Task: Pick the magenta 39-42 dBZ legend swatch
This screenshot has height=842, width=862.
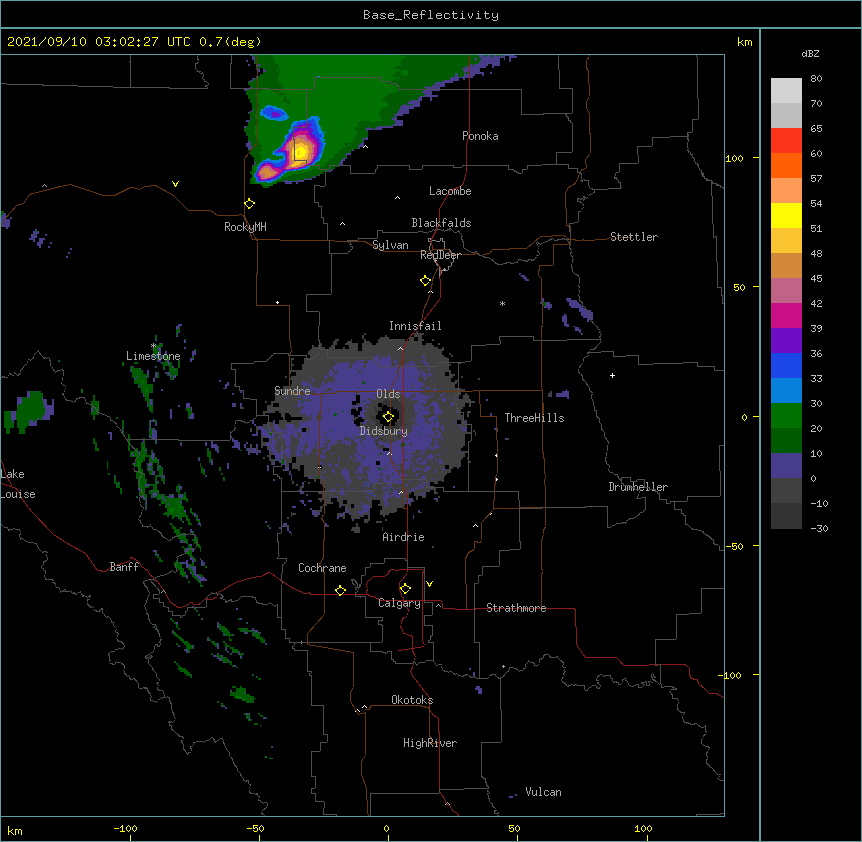Action: 786,315
